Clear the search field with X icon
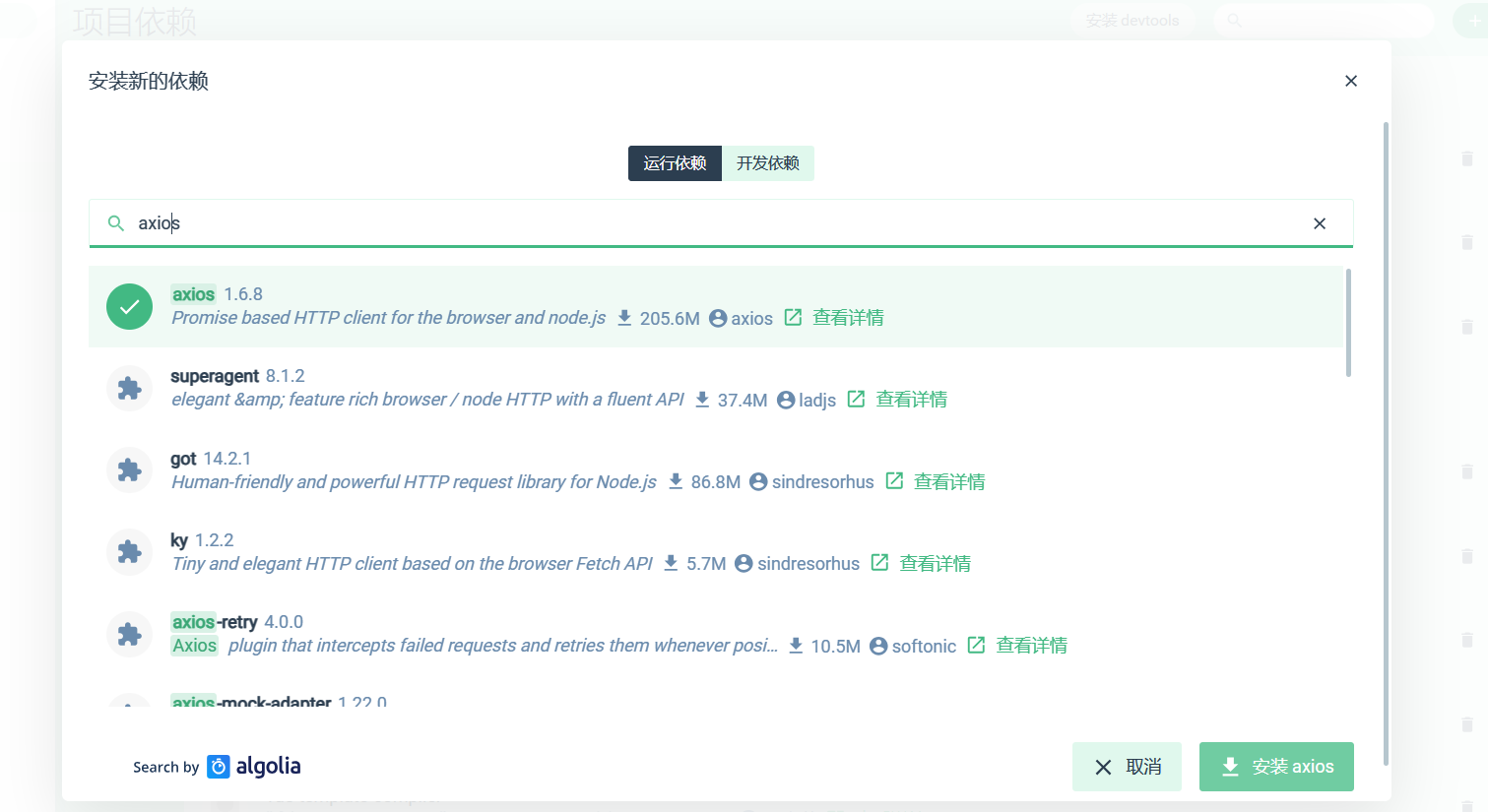Image resolution: width=1488 pixels, height=812 pixels. click(1320, 223)
